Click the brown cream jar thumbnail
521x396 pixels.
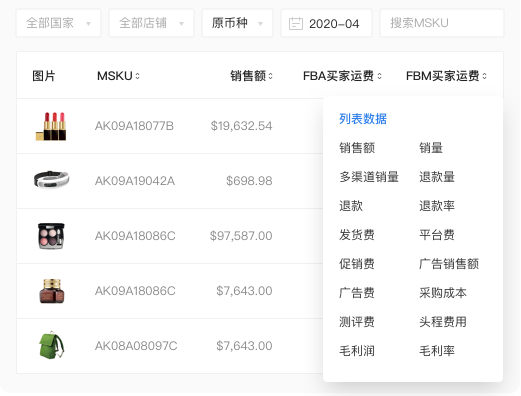click(52, 291)
